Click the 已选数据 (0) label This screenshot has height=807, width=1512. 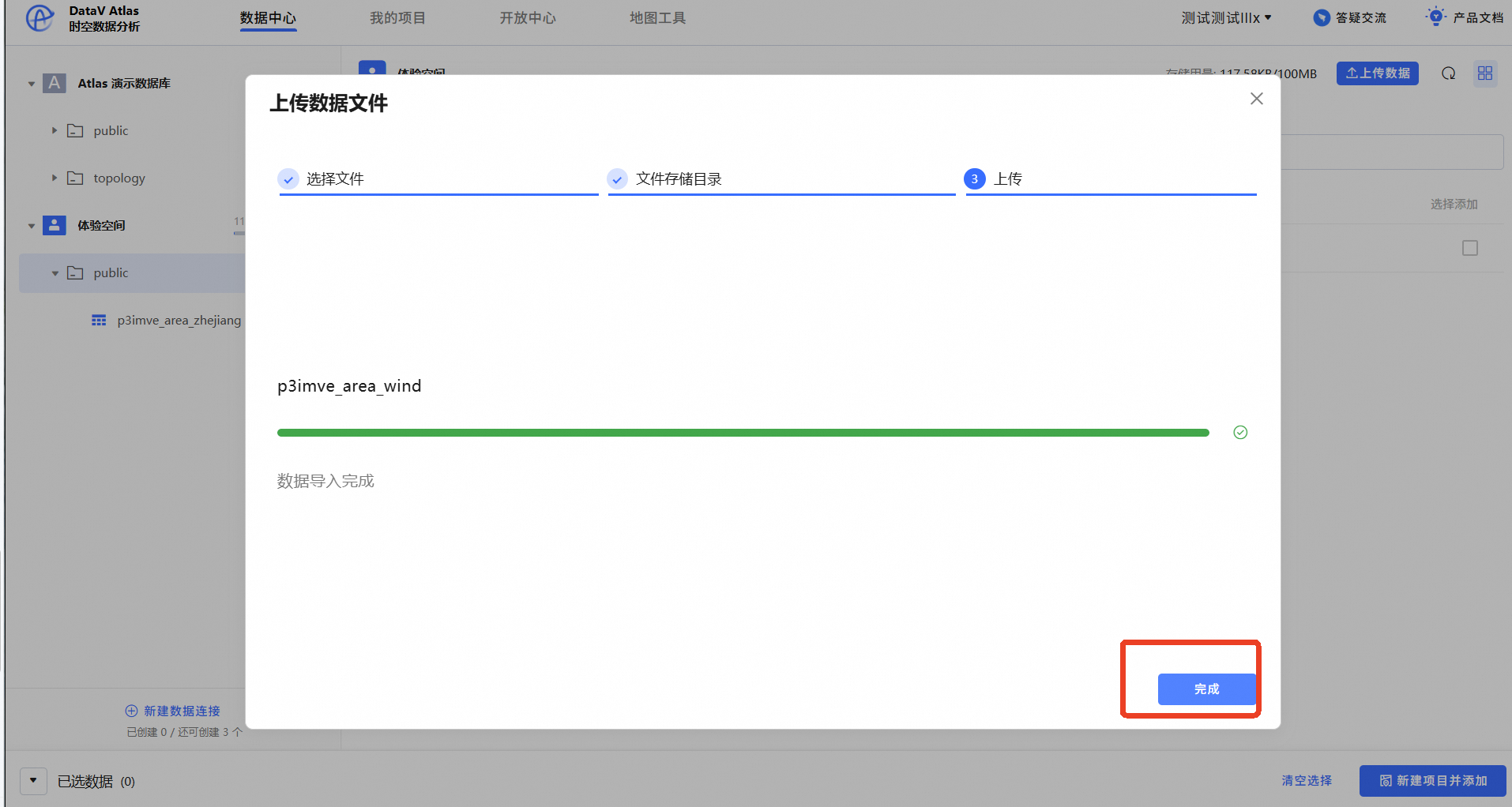[x=96, y=781]
